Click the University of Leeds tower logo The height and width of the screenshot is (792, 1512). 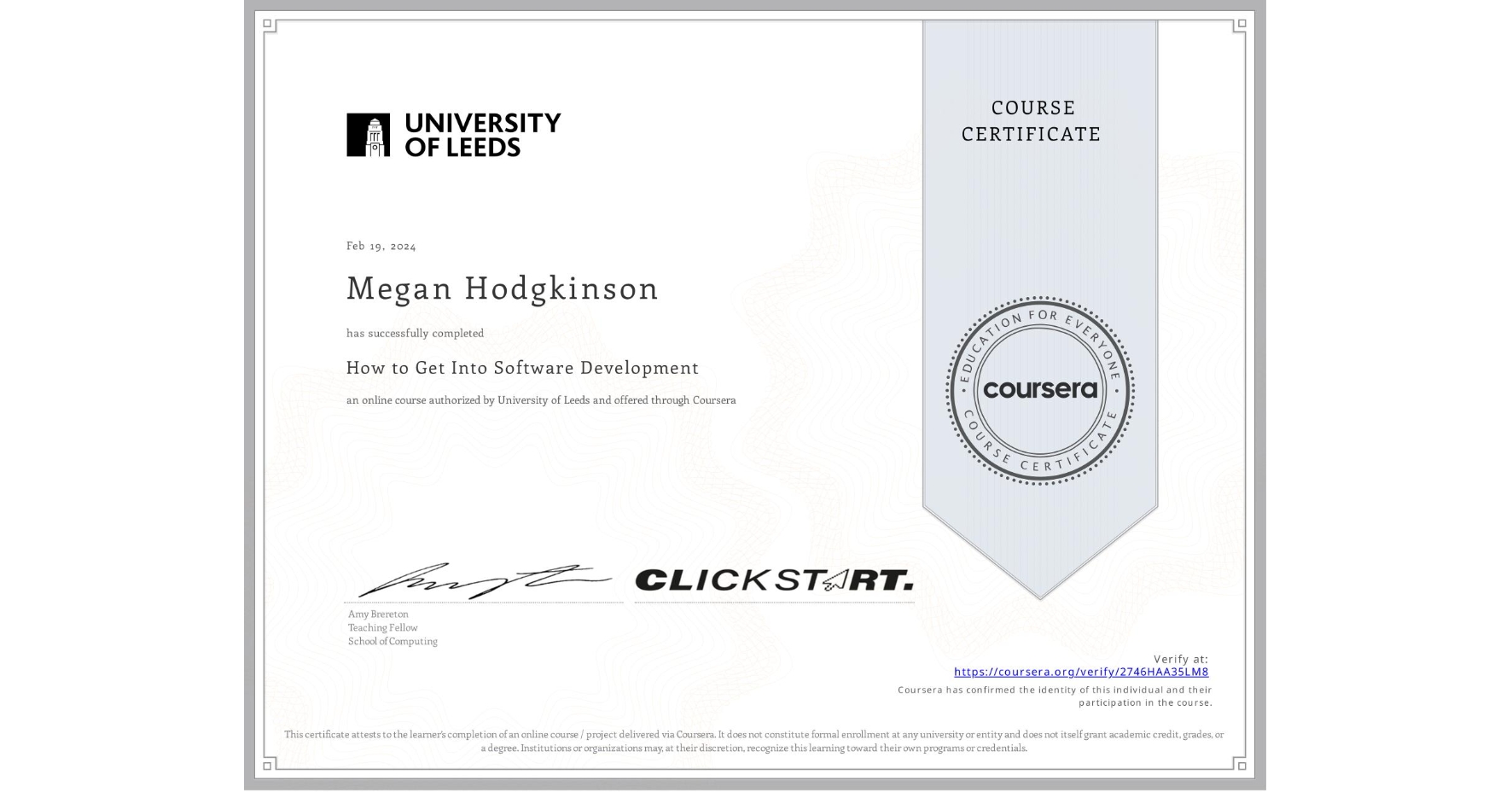[x=368, y=135]
